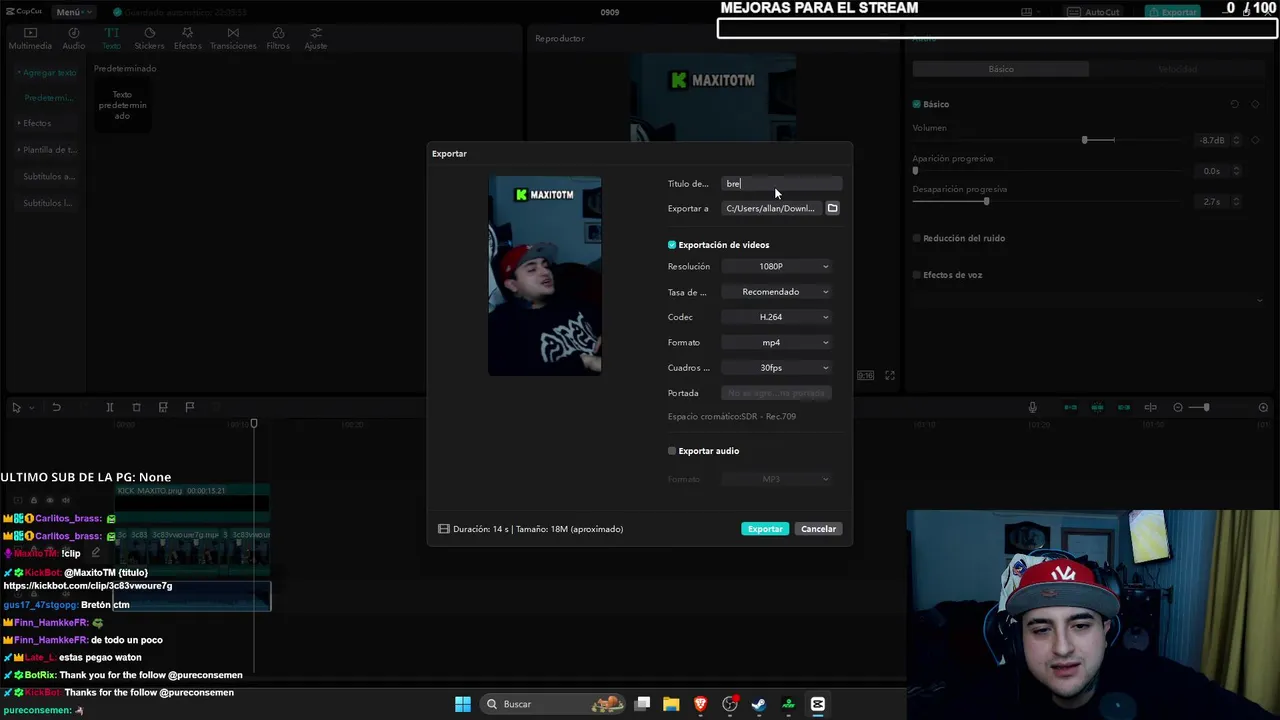Image resolution: width=1280 pixels, height=720 pixels.
Task: Open the selection tool dropdown arrow in timeline
Action: [x=31, y=408]
